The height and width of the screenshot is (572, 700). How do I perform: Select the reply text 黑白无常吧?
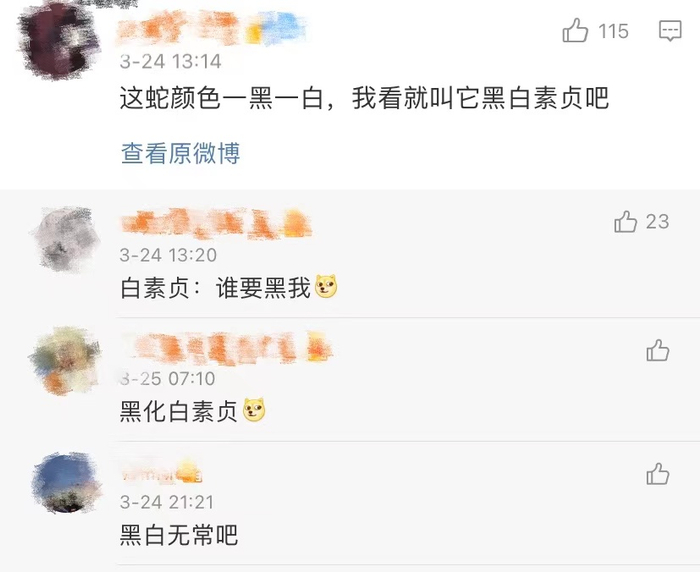click(x=179, y=534)
